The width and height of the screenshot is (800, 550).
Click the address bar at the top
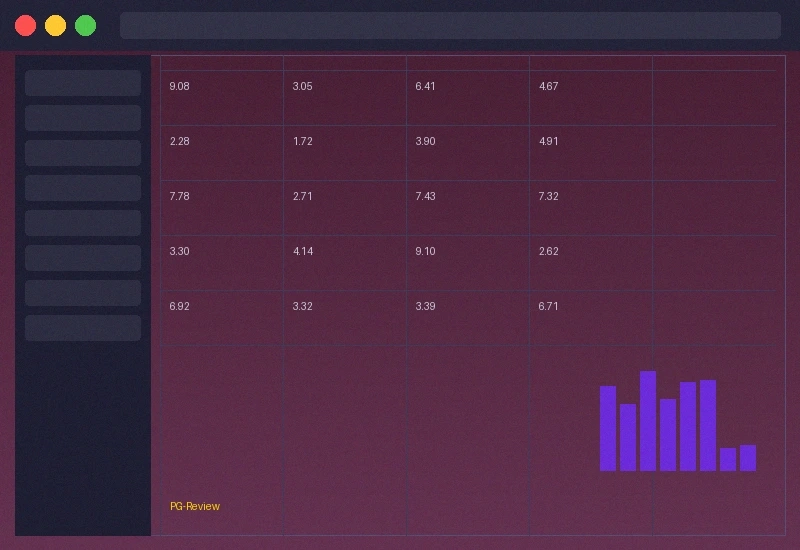point(450,25)
